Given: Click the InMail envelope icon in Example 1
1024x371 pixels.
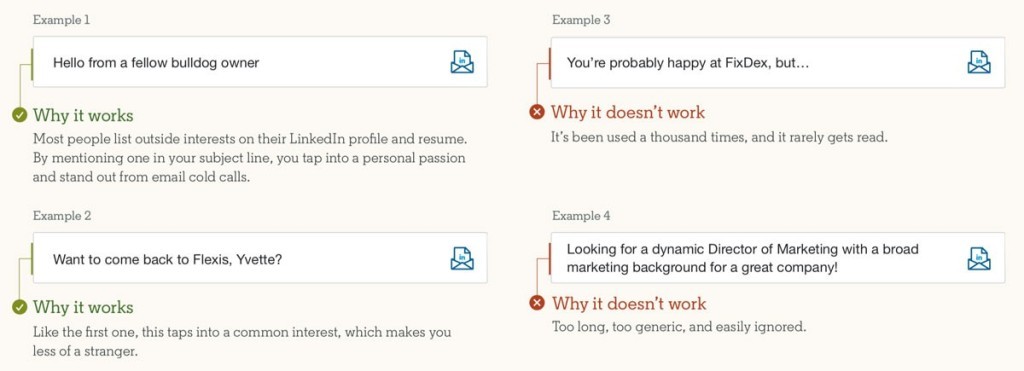Looking at the screenshot, I should [462, 62].
